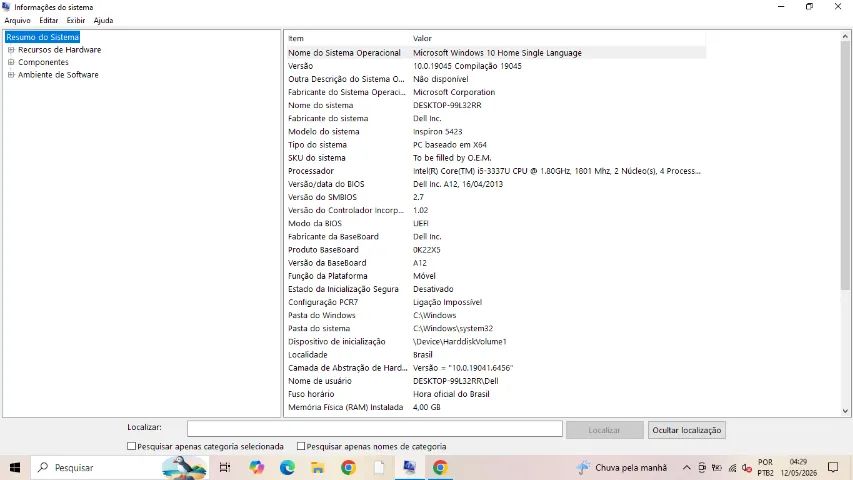
Task: Open File Explorer from the taskbar
Action: 318,467
